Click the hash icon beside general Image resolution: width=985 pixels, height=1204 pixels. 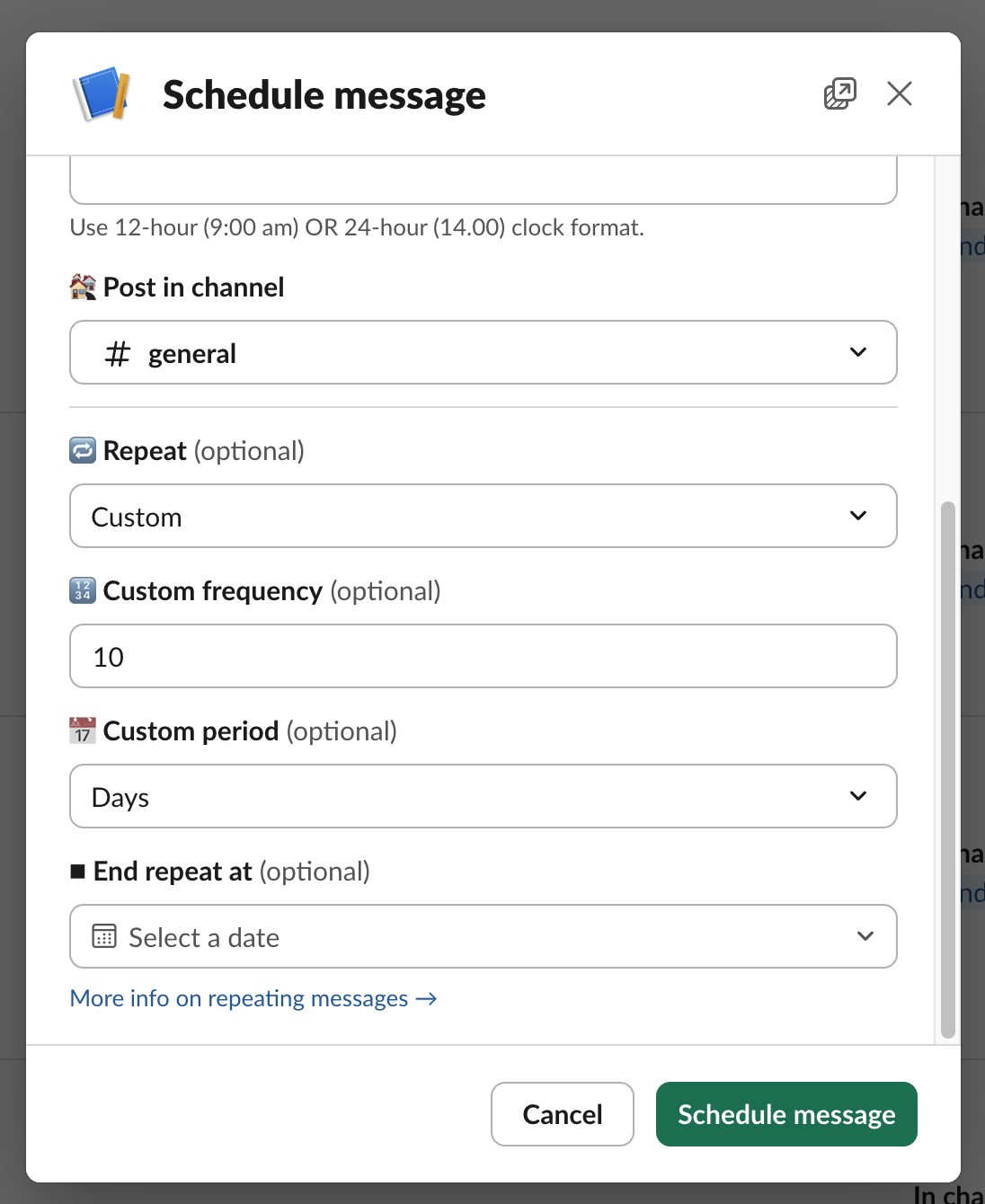(118, 353)
